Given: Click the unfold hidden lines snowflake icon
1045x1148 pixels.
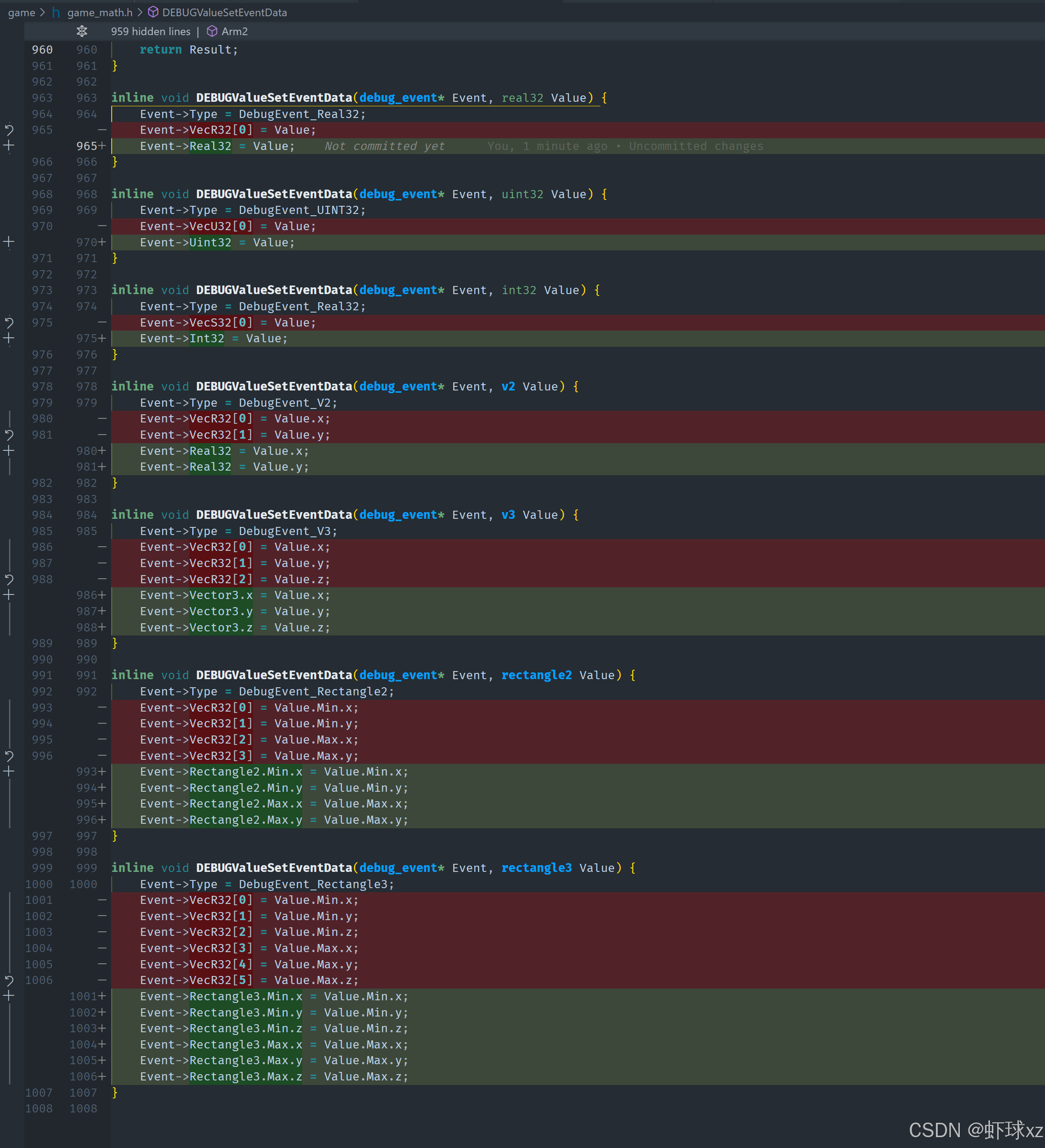Looking at the screenshot, I should coord(82,32).
